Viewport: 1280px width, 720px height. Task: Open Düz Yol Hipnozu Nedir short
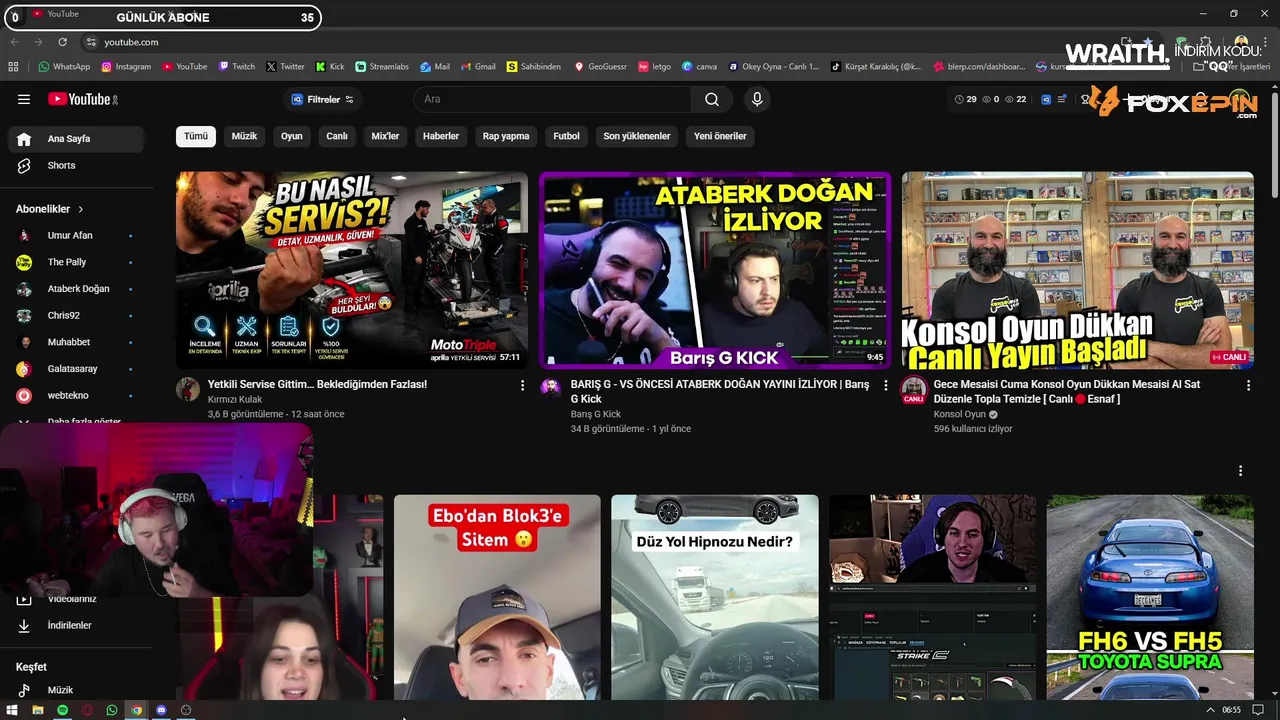click(715, 597)
